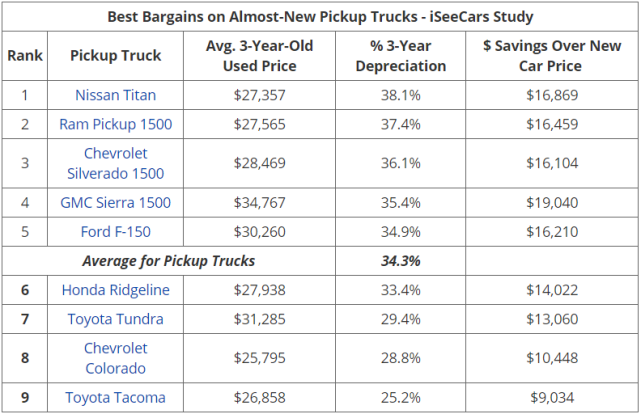Open the Toyota Tacoma link
Image resolution: width=641 pixels, height=414 pixels.
point(115,397)
